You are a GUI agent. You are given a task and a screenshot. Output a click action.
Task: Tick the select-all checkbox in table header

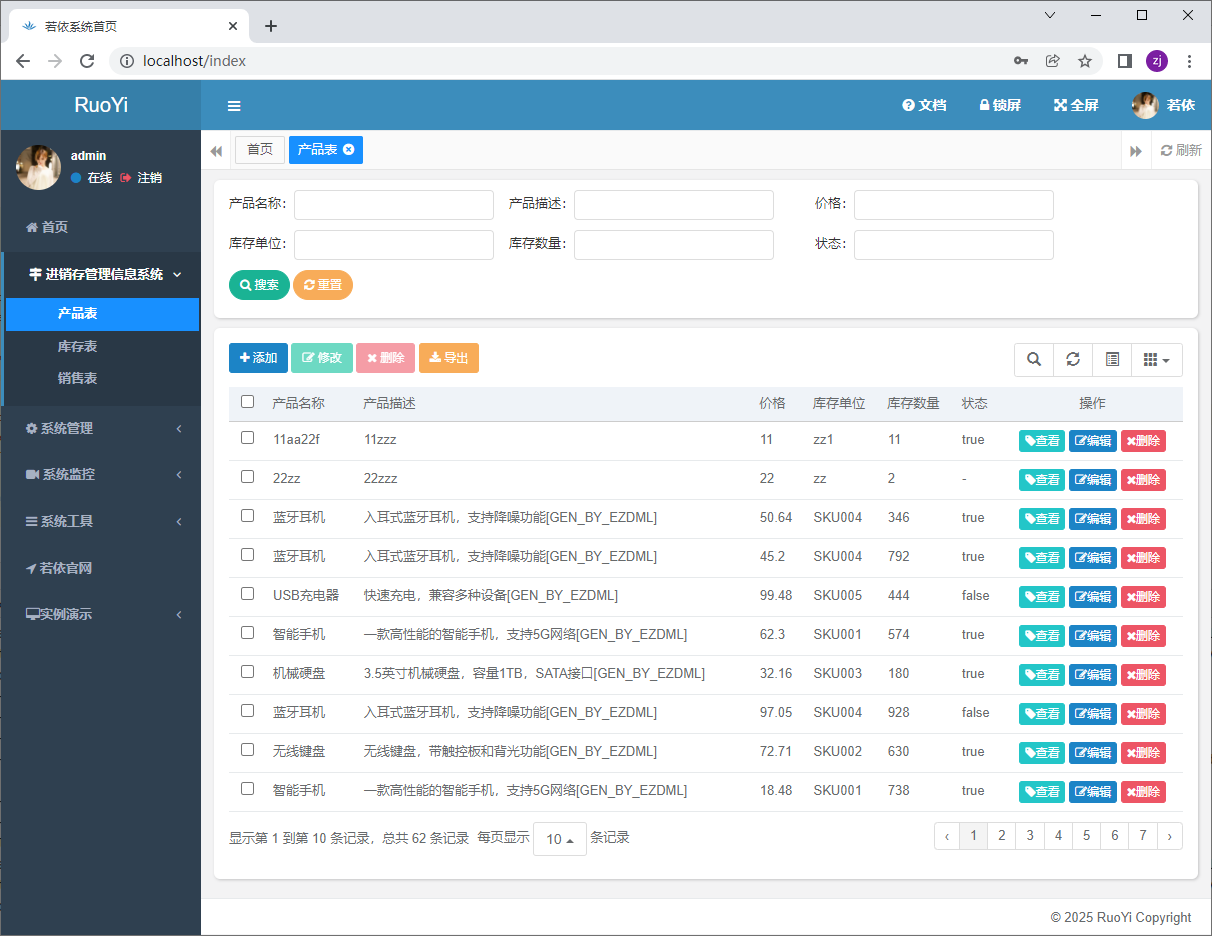248,402
